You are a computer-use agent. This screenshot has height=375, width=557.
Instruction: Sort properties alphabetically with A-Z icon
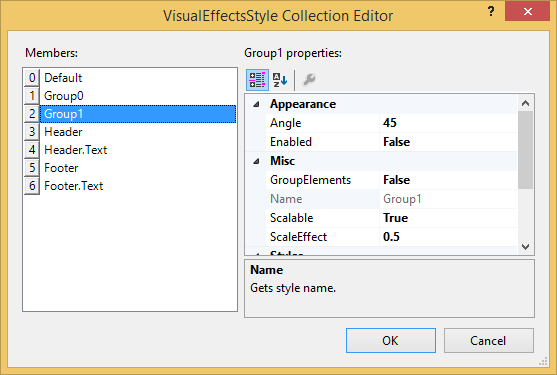click(280, 80)
